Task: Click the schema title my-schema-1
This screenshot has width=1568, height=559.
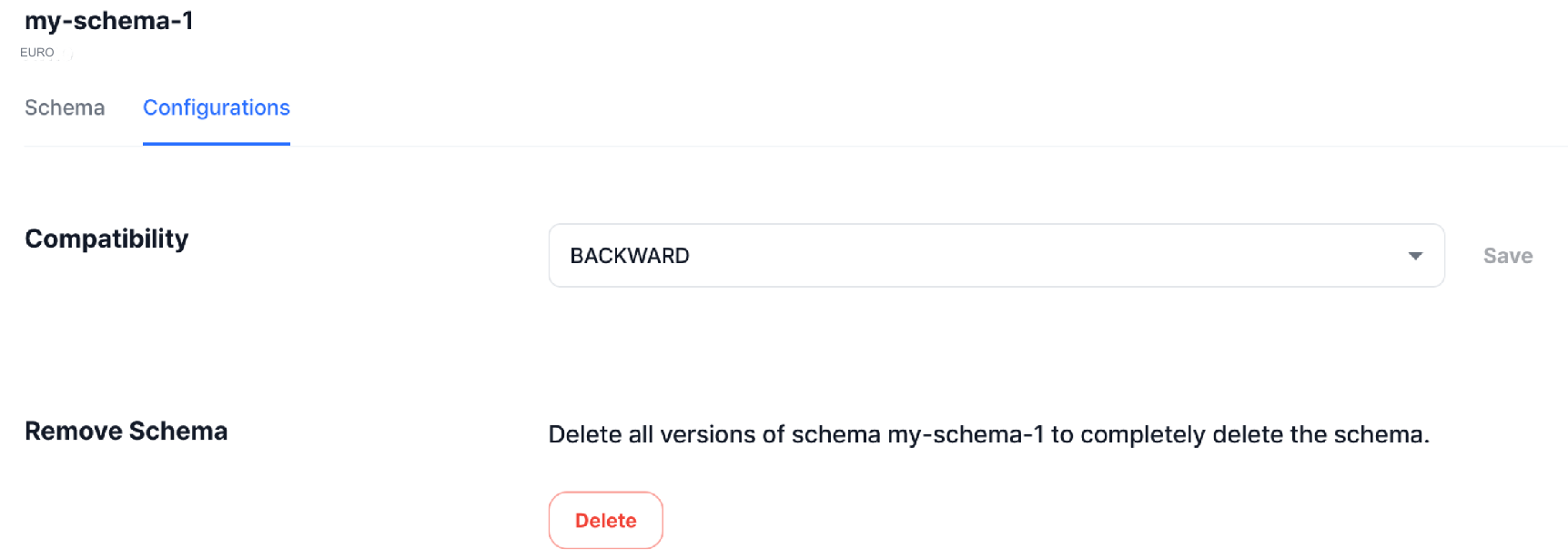Action: point(107,21)
